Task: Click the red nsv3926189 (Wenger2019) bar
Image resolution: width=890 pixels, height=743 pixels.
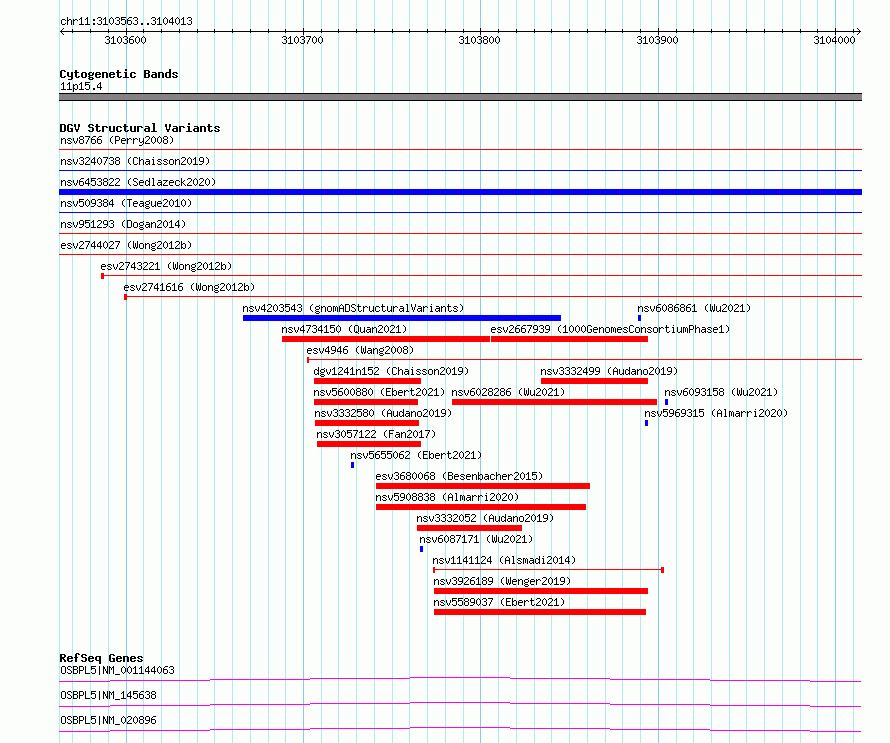Action: [541, 591]
